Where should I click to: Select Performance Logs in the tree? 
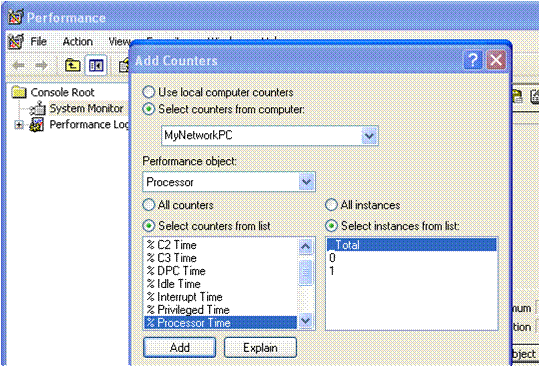pyautogui.click(x=89, y=125)
